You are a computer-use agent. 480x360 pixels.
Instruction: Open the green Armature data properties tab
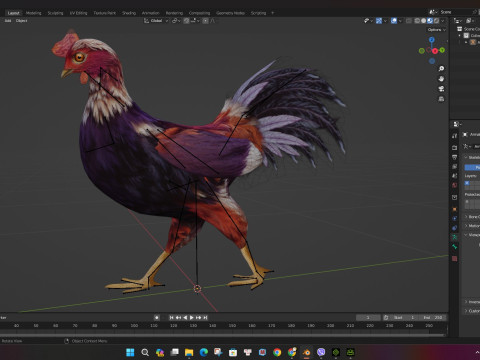(454, 237)
